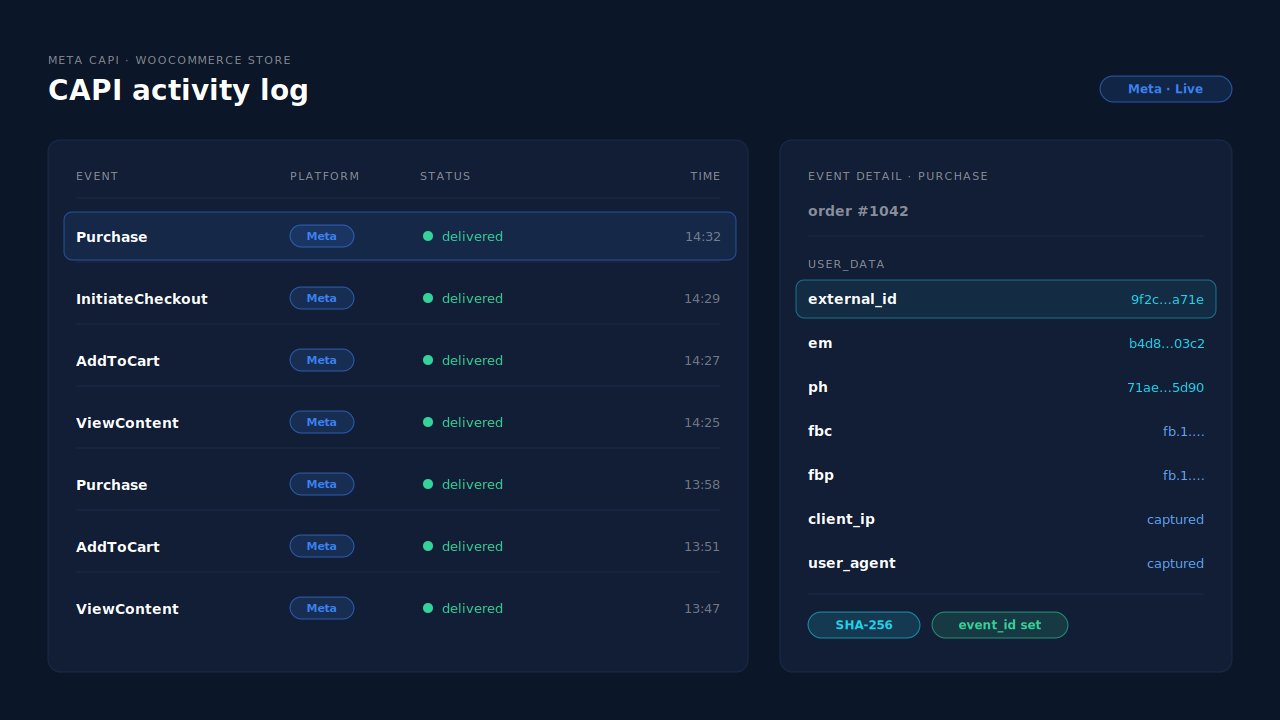Select the fbp field row

[1006, 475]
